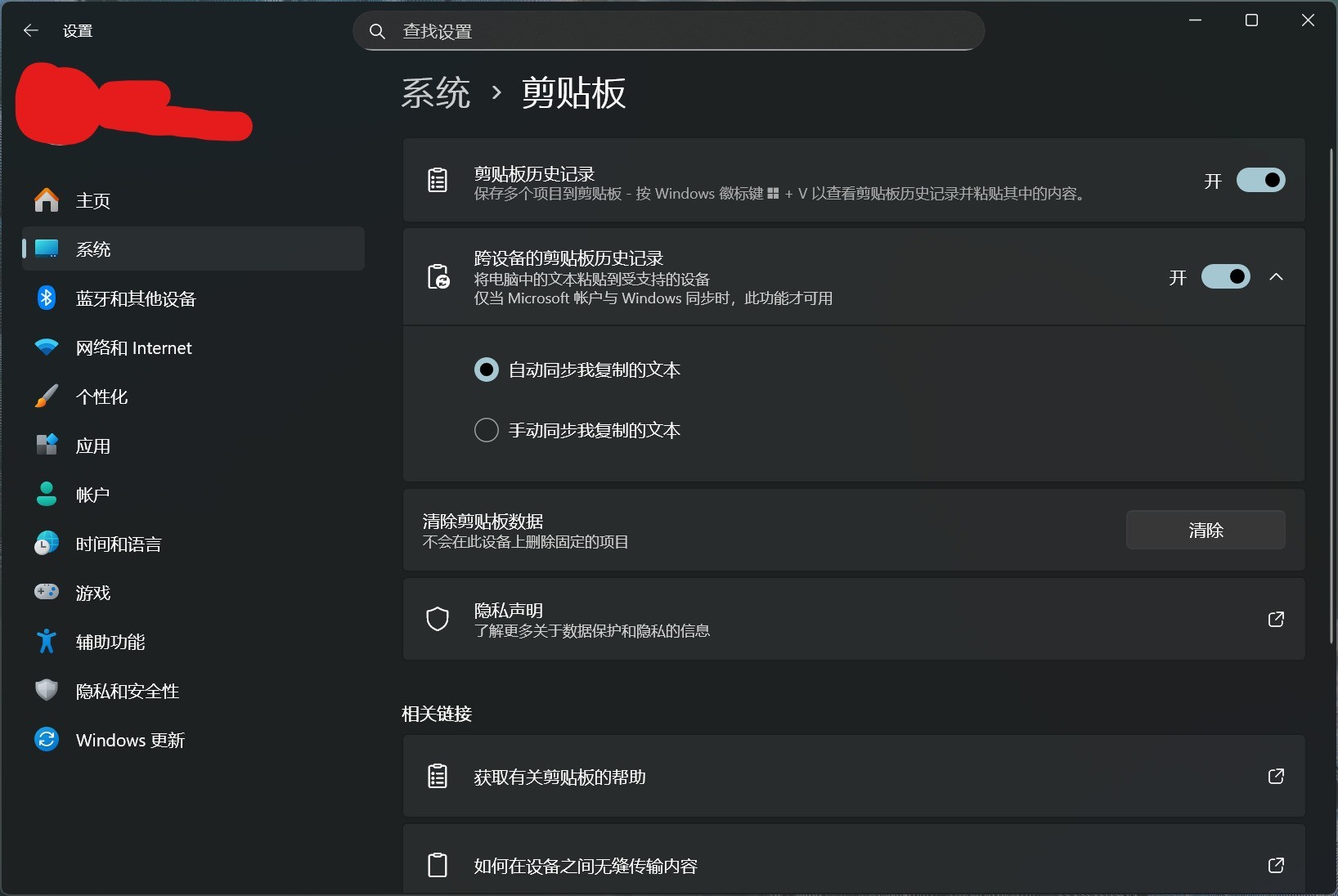Viewport: 1338px width, 896px height.
Task: Open Personalization settings from sidebar
Action: tap(46, 396)
